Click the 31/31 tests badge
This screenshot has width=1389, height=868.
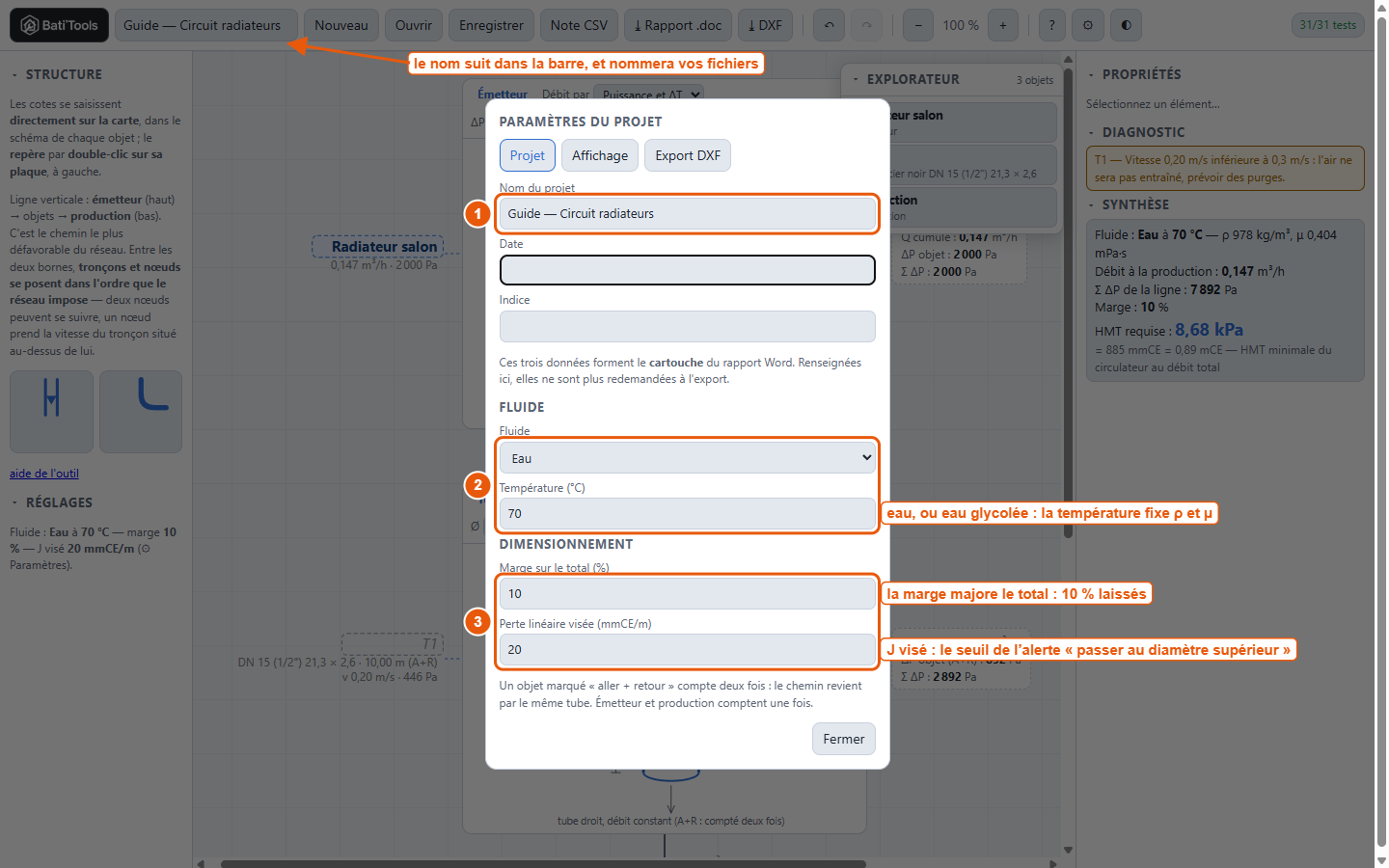pos(1328,25)
